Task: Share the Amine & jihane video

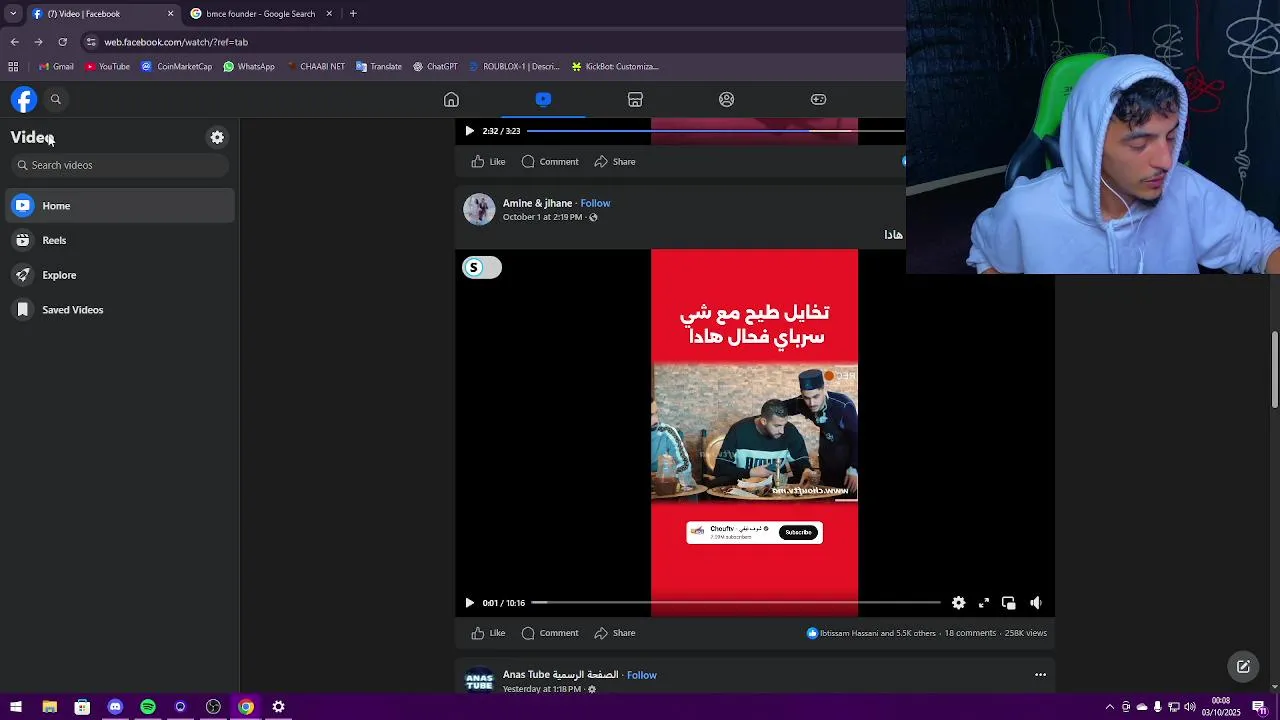Action: pyautogui.click(x=614, y=633)
